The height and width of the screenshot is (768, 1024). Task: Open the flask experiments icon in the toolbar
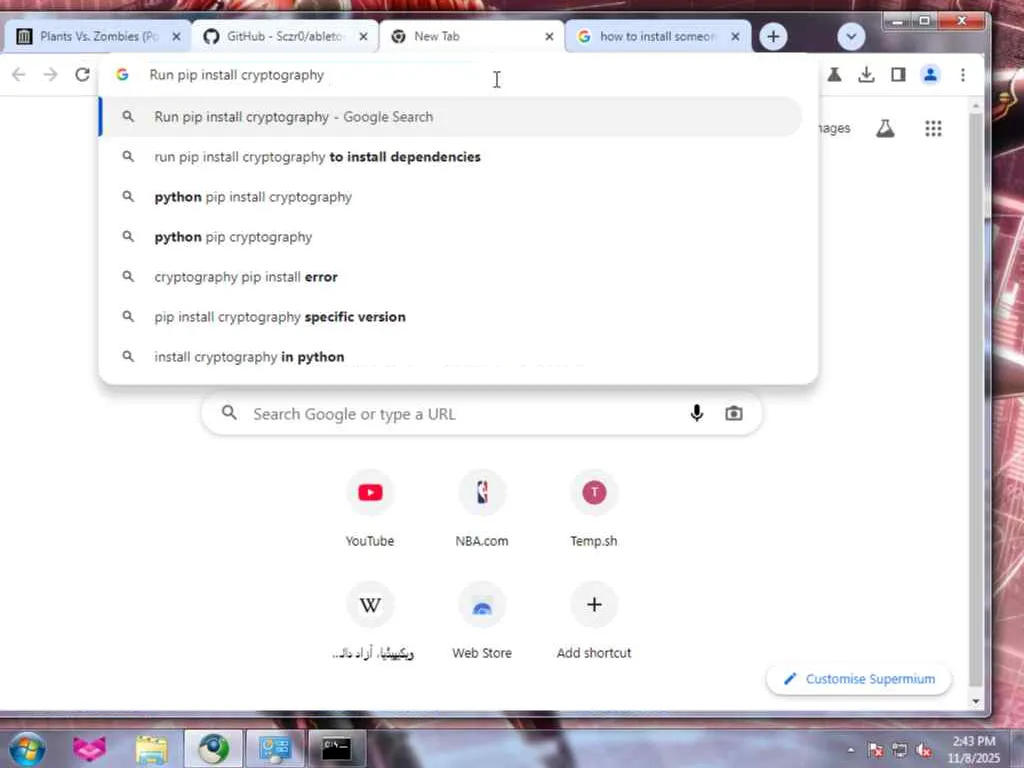point(835,74)
